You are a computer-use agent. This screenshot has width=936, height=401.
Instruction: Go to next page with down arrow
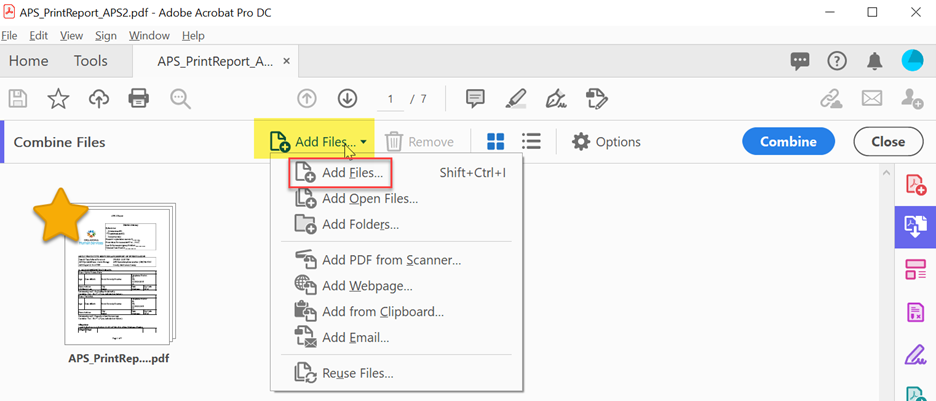click(347, 98)
